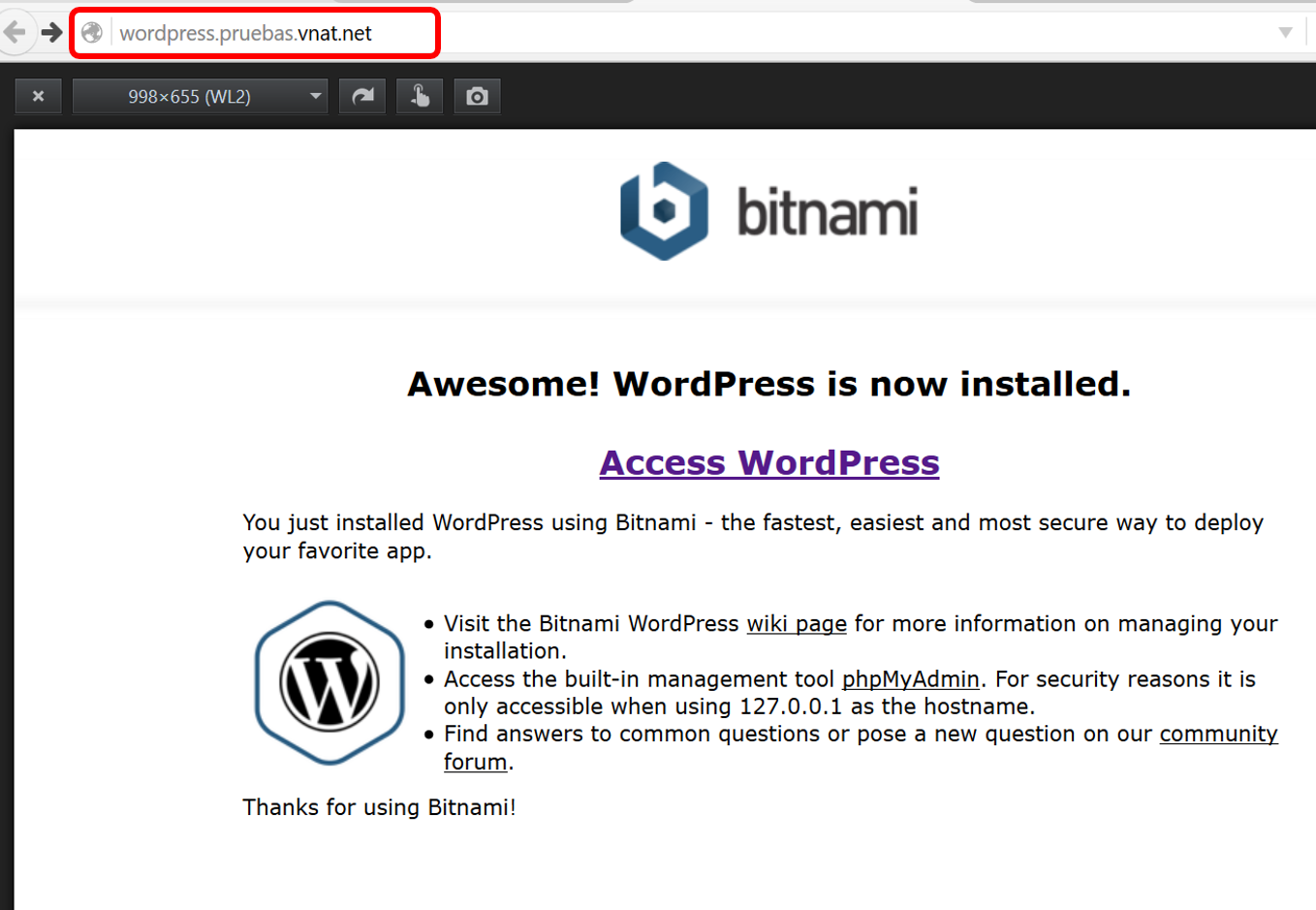The width and height of the screenshot is (1316, 910).
Task: Click the WordPress hexagon logo
Action: click(x=329, y=683)
